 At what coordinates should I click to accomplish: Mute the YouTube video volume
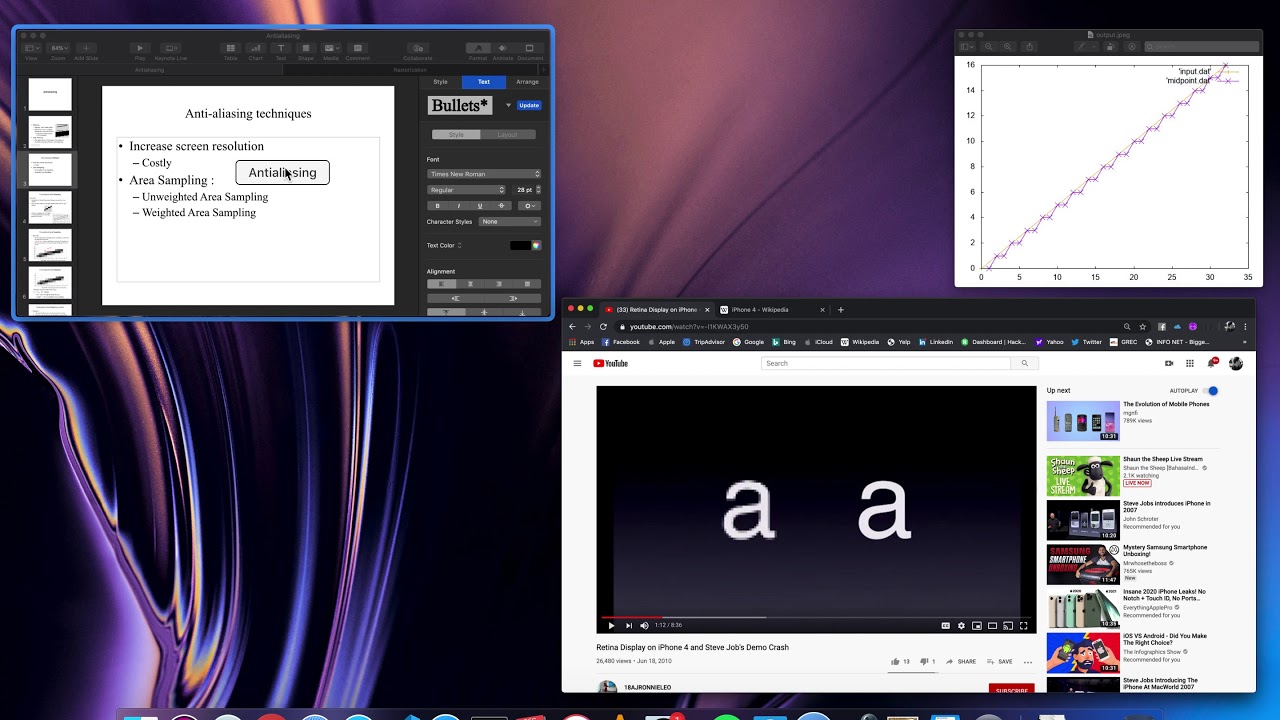(x=645, y=626)
